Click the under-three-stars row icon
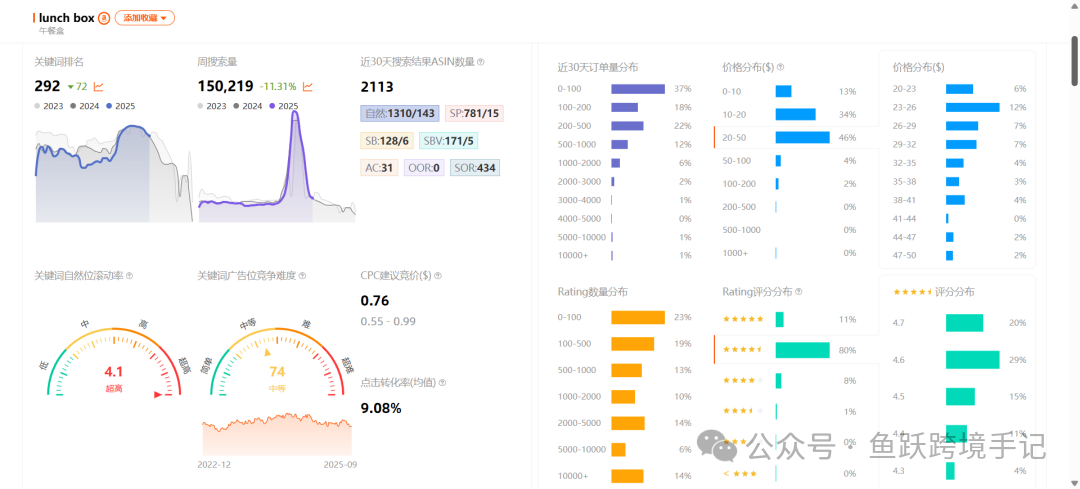 (x=738, y=474)
